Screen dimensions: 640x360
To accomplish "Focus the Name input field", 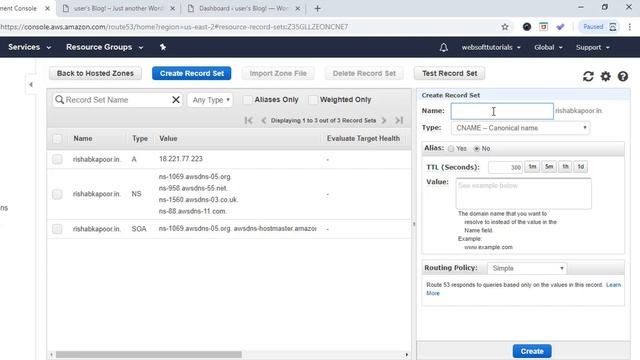I will coord(502,111).
